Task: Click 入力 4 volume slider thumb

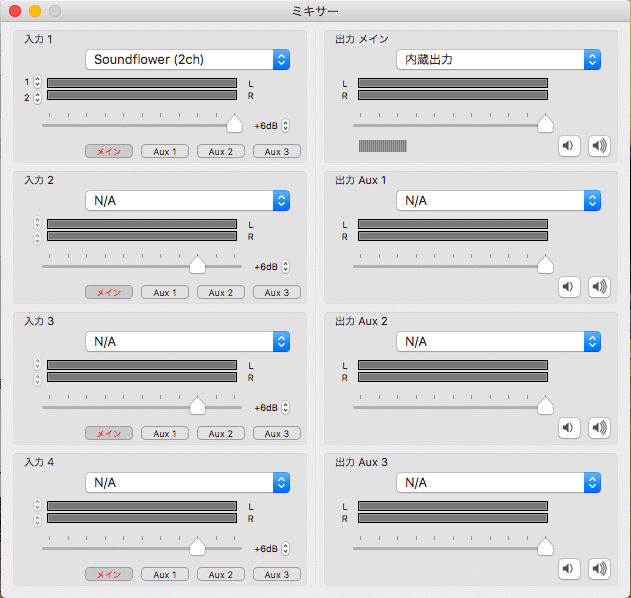Action: click(x=198, y=546)
